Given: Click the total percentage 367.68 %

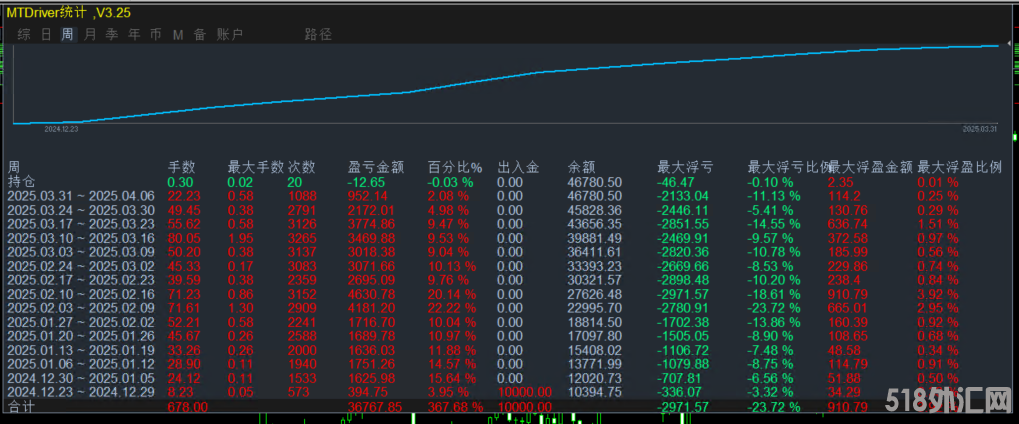Looking at the screenshot, I should 455,407.
